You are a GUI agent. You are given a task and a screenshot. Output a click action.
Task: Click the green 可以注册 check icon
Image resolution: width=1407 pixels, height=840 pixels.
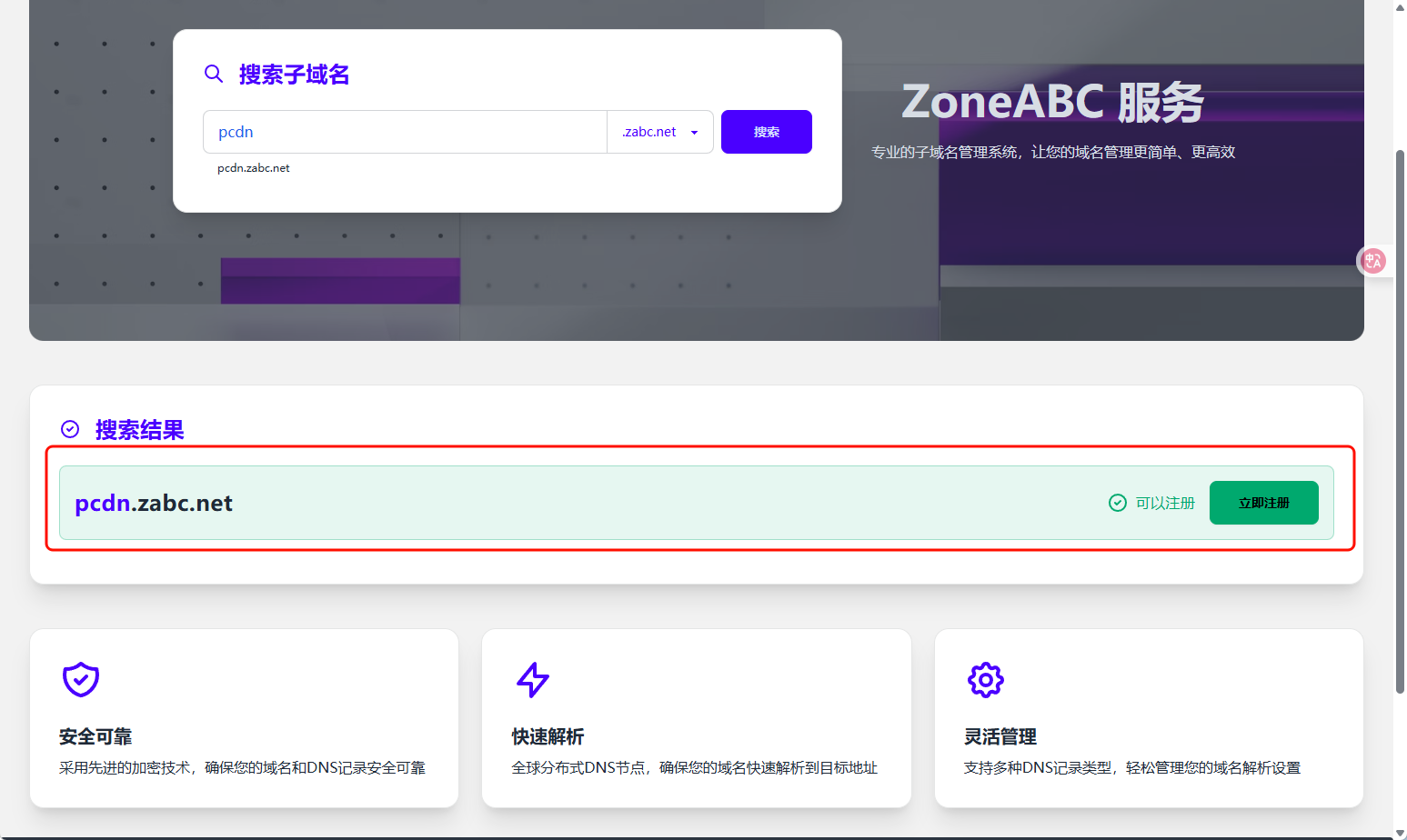tap(1118, 503)
